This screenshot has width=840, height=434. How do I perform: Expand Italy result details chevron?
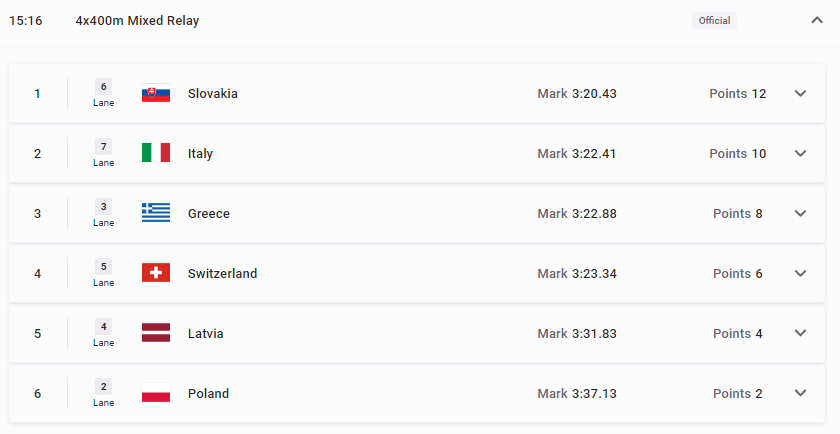(800, 153)
